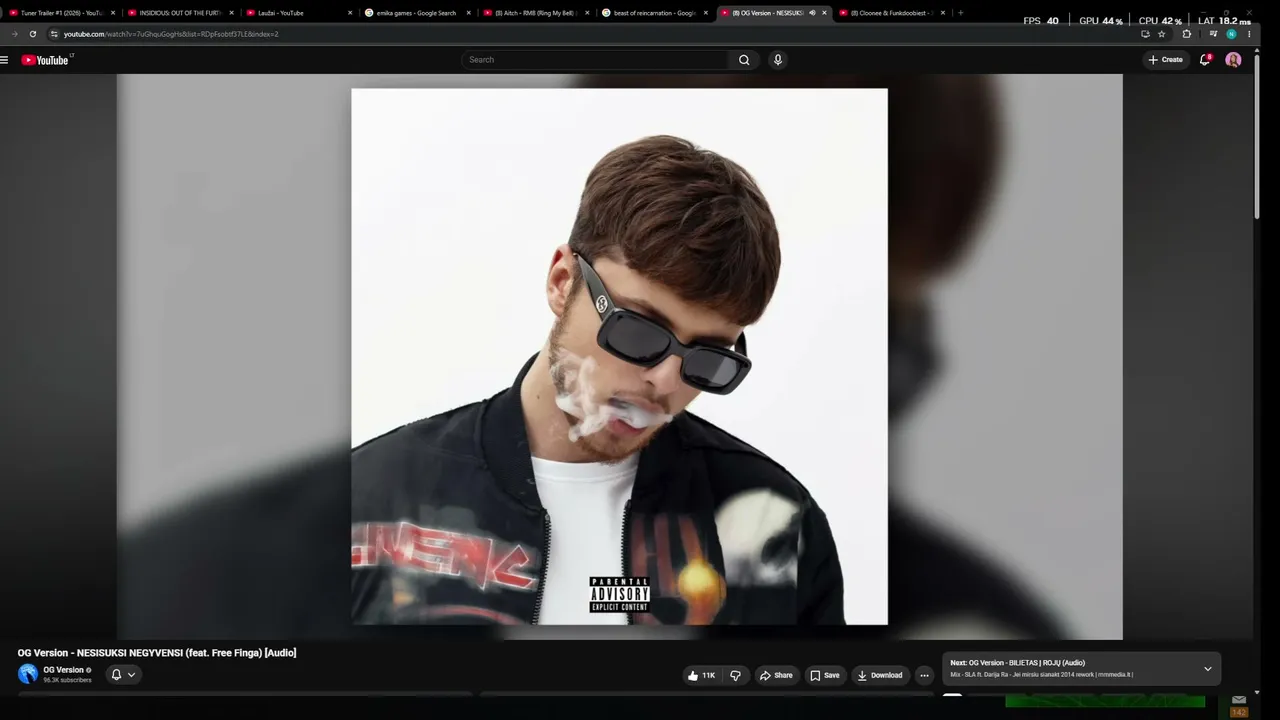Screen dimensions: 1280x720
Task: Click the Next: OG Version - BILIETAS text
Action: 1017,663
